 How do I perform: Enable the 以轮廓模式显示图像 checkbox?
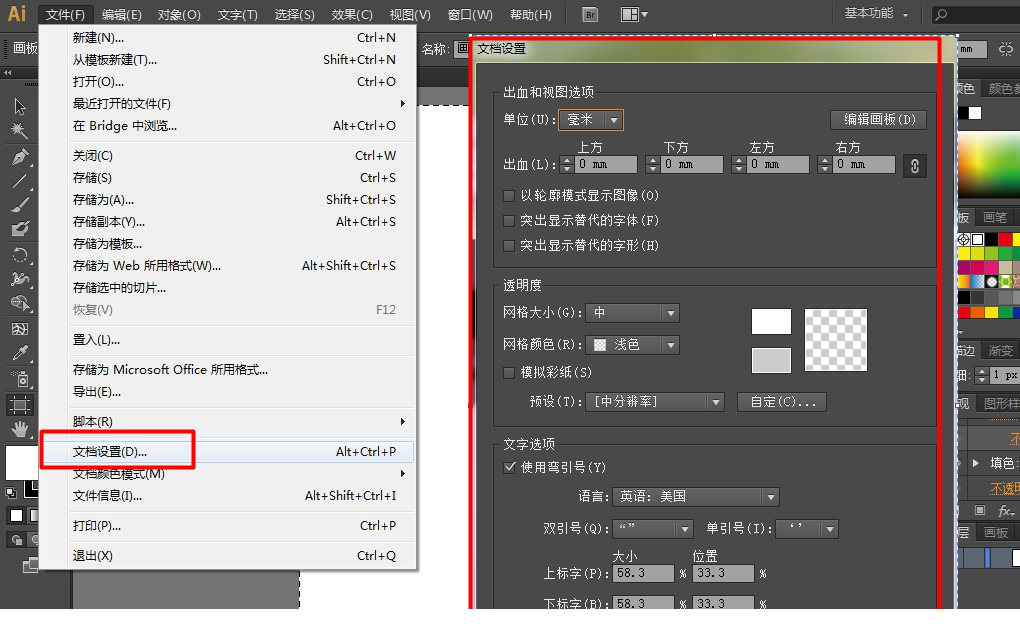point(508,196)
